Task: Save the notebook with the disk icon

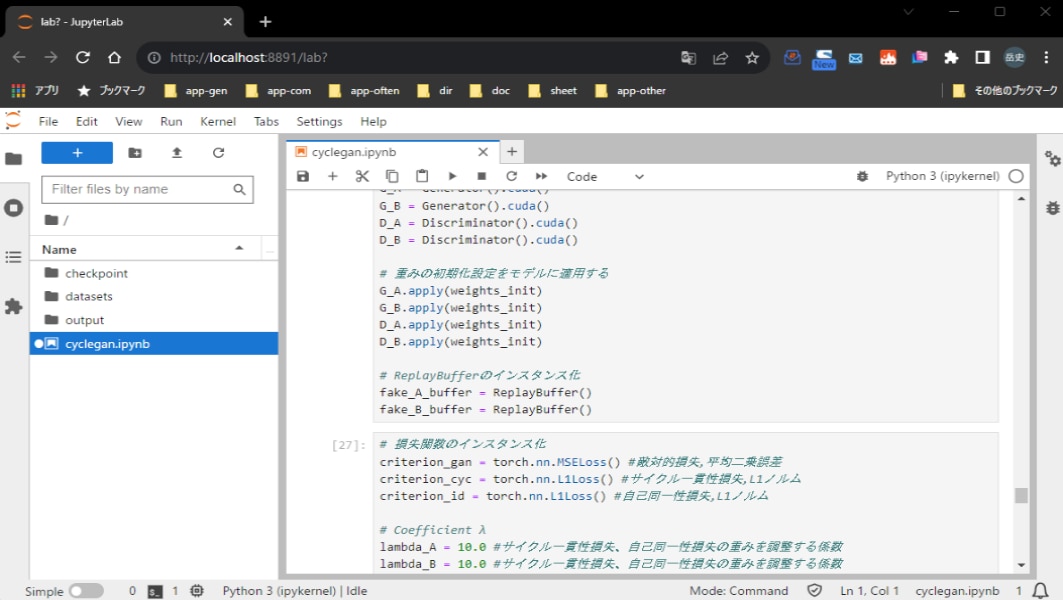Action: click(x=303, y=176)
